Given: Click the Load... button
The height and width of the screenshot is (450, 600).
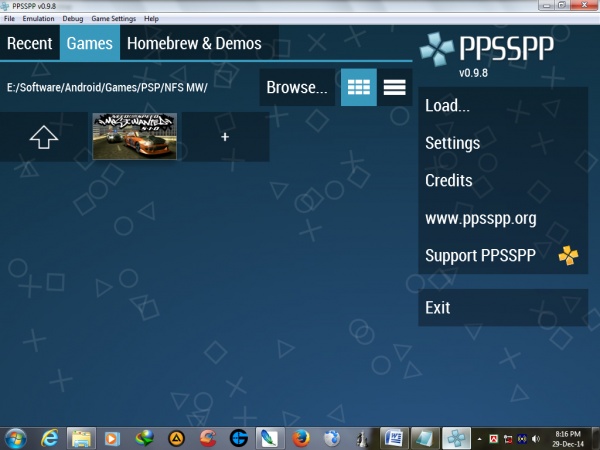Looking at the screenshot, I should [503, 106].
